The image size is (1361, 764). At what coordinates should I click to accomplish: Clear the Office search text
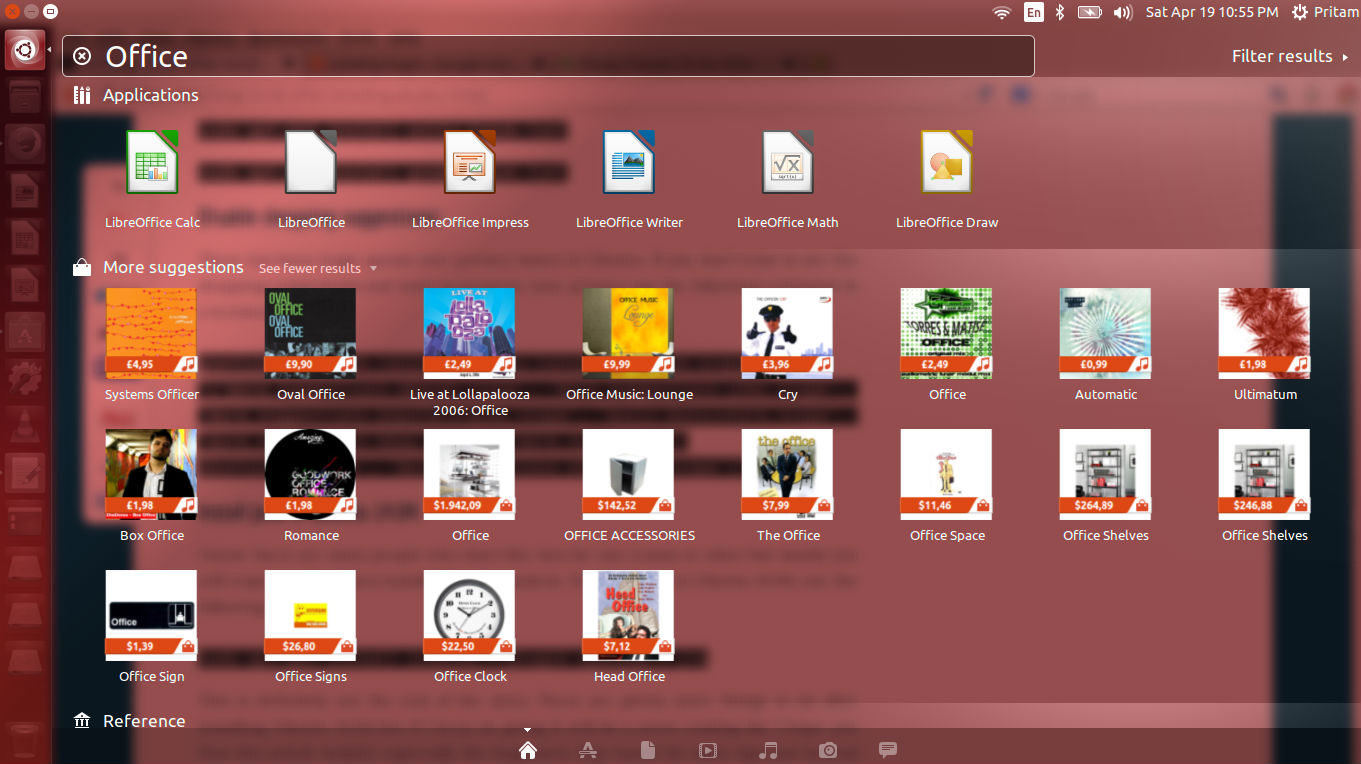click(x=83, y=56)
